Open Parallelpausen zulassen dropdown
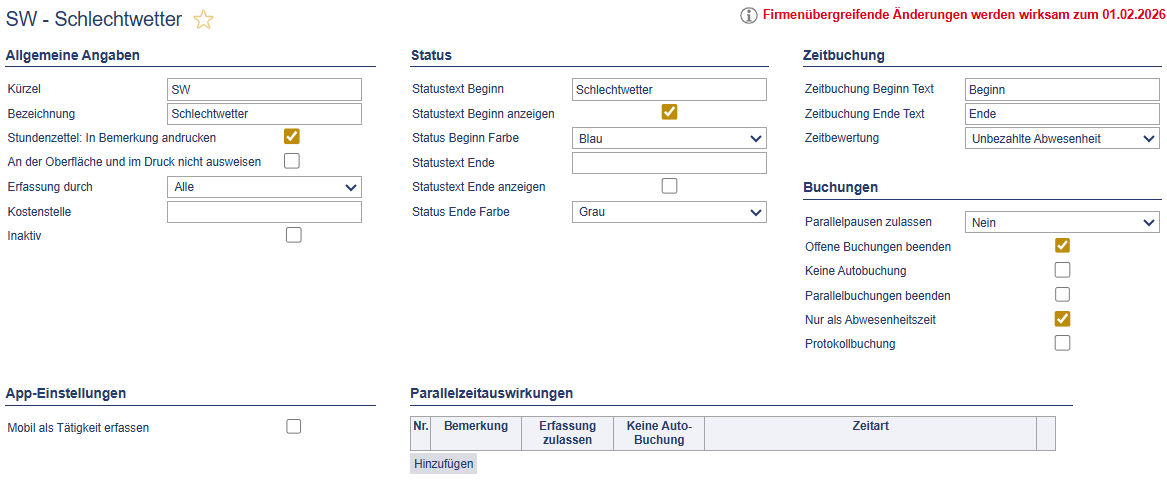 pos(1062,223)
